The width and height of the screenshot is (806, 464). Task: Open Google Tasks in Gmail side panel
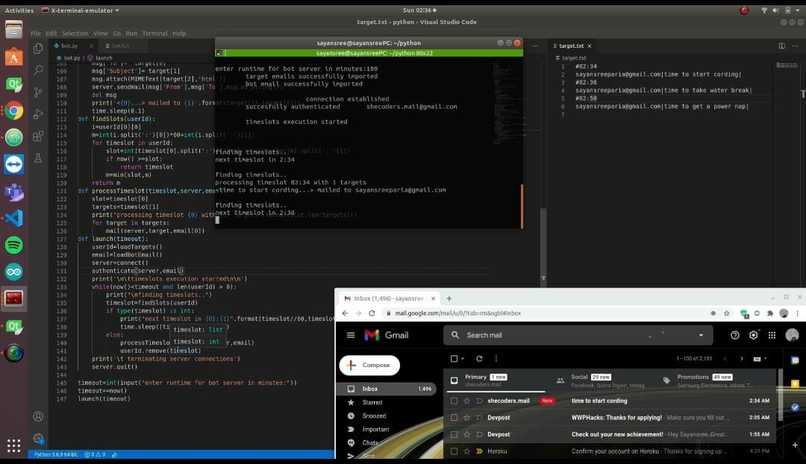point(795,407)
